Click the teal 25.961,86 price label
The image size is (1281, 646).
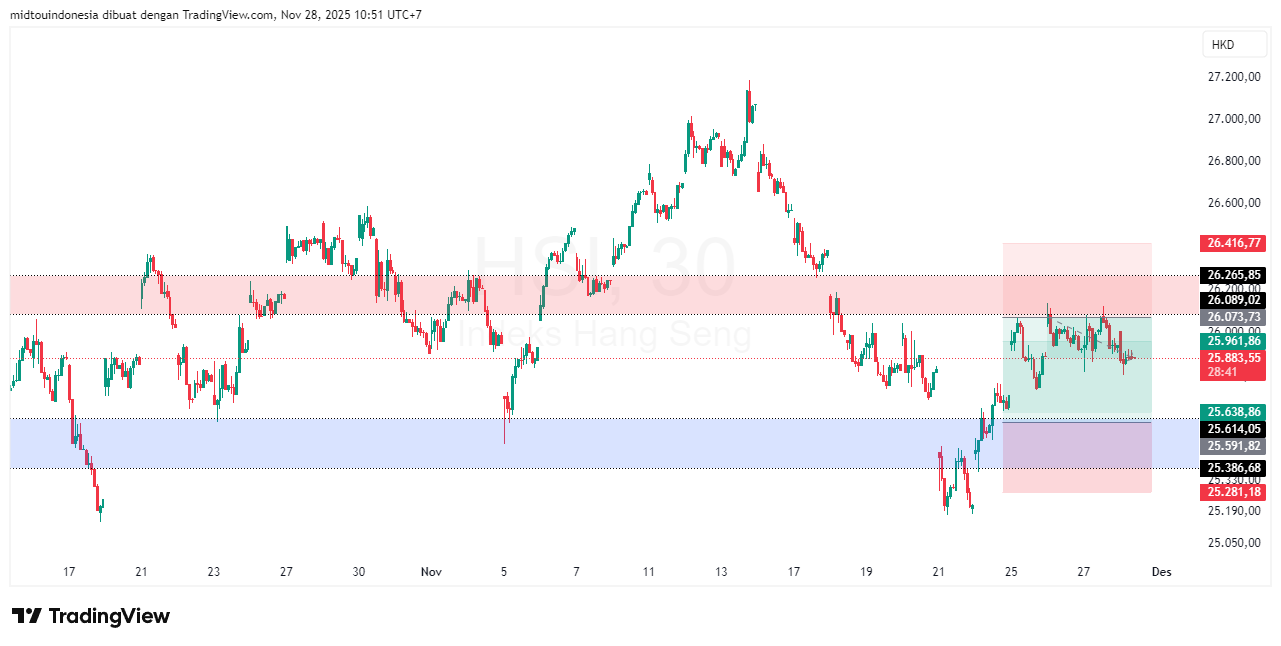click(1232, 340)
